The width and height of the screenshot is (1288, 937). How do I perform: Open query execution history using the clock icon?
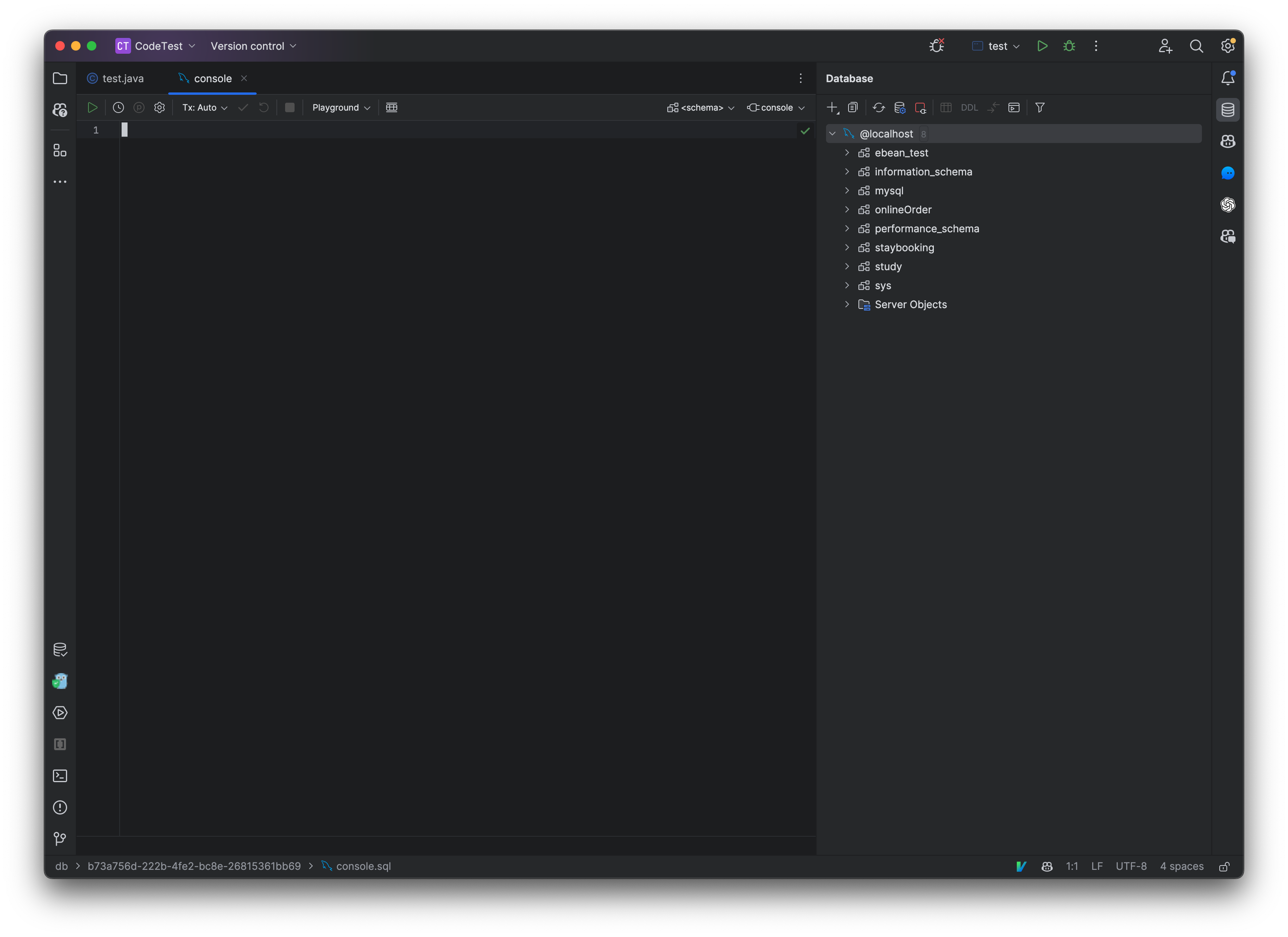(118, 107)
